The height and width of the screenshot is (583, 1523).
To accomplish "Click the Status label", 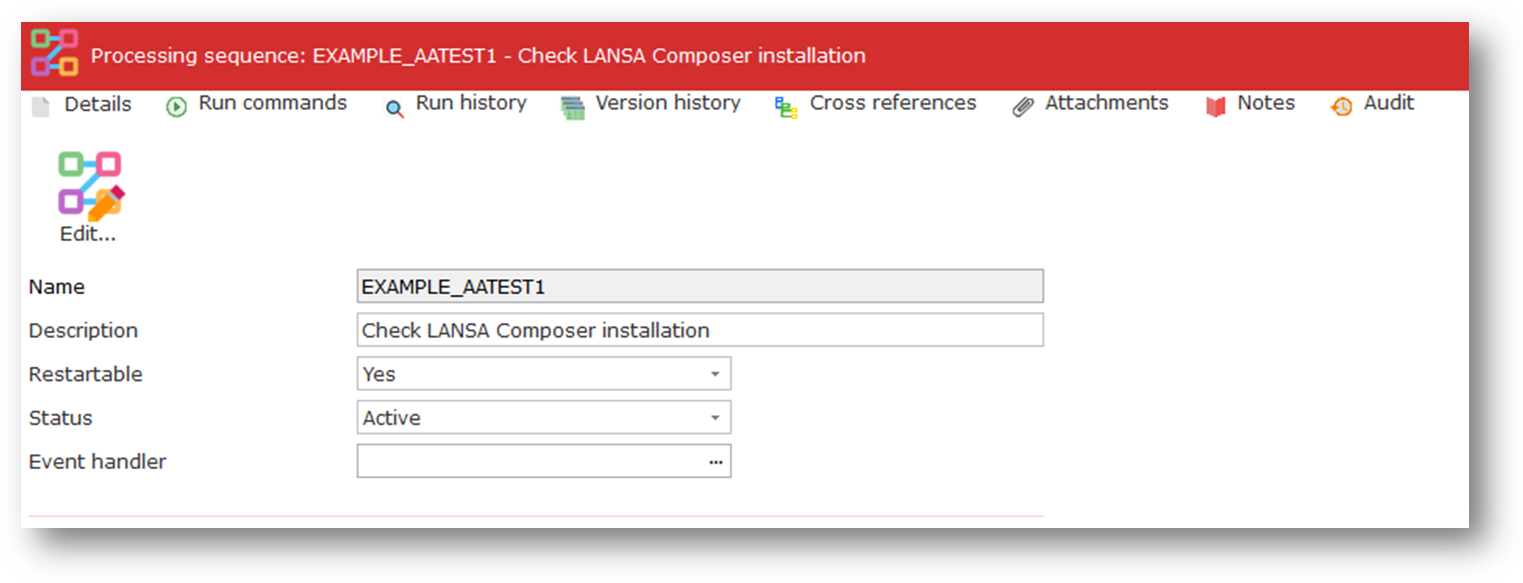I will (x=61, y=418).
